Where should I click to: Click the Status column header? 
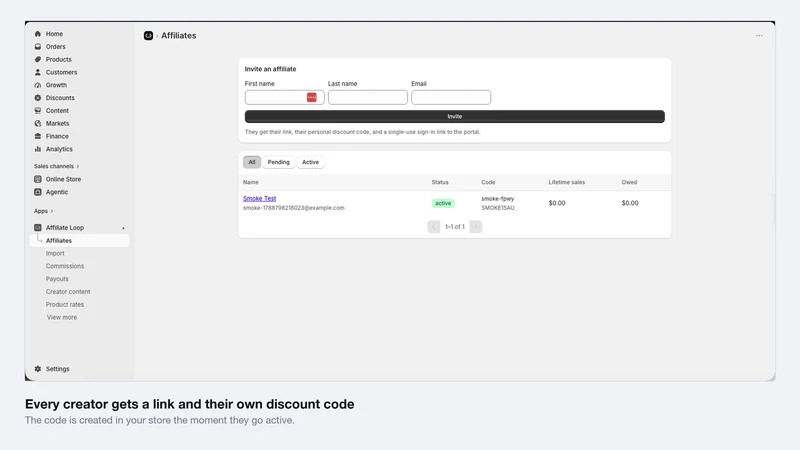click(x=440, y=182)
